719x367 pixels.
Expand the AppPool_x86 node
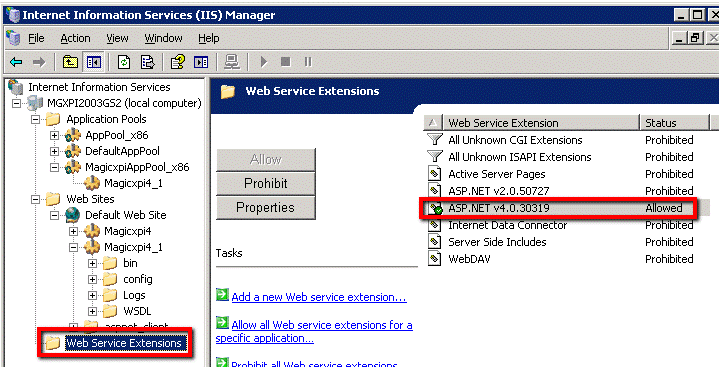click(54, 135)
